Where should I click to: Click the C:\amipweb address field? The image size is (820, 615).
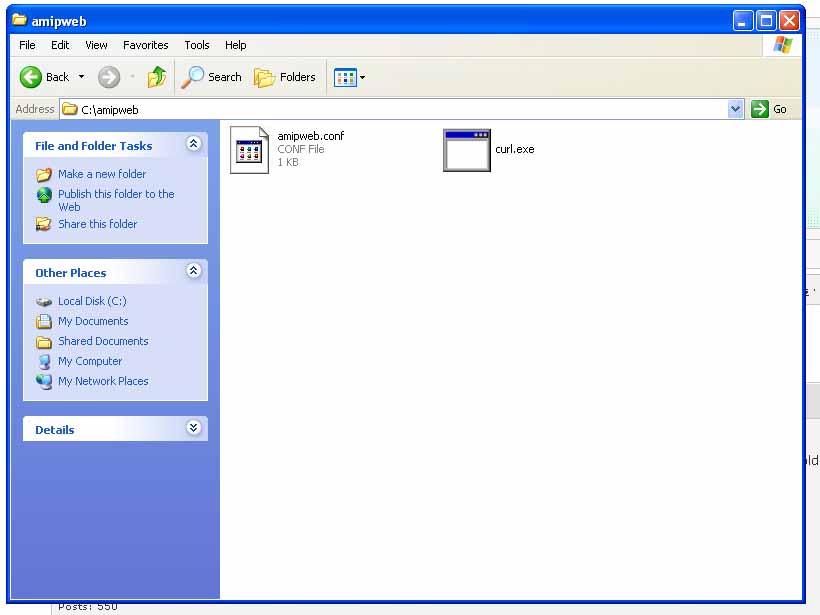click(x=400, y=109)
